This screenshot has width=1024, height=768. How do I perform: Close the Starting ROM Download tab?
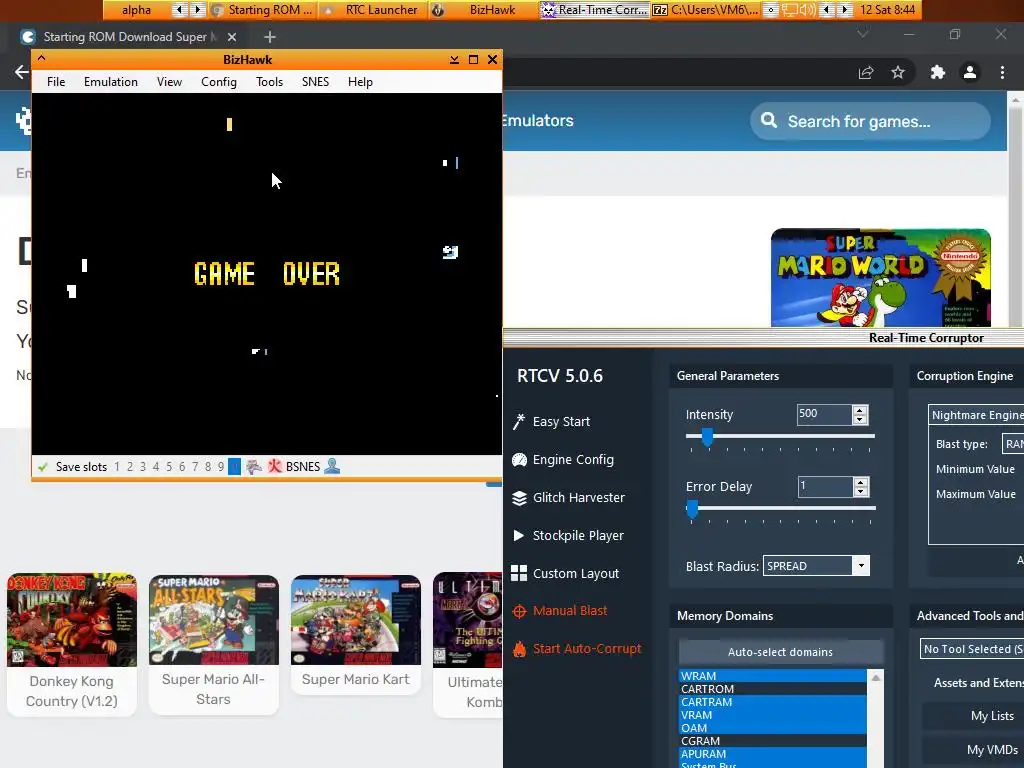point(232,37)
